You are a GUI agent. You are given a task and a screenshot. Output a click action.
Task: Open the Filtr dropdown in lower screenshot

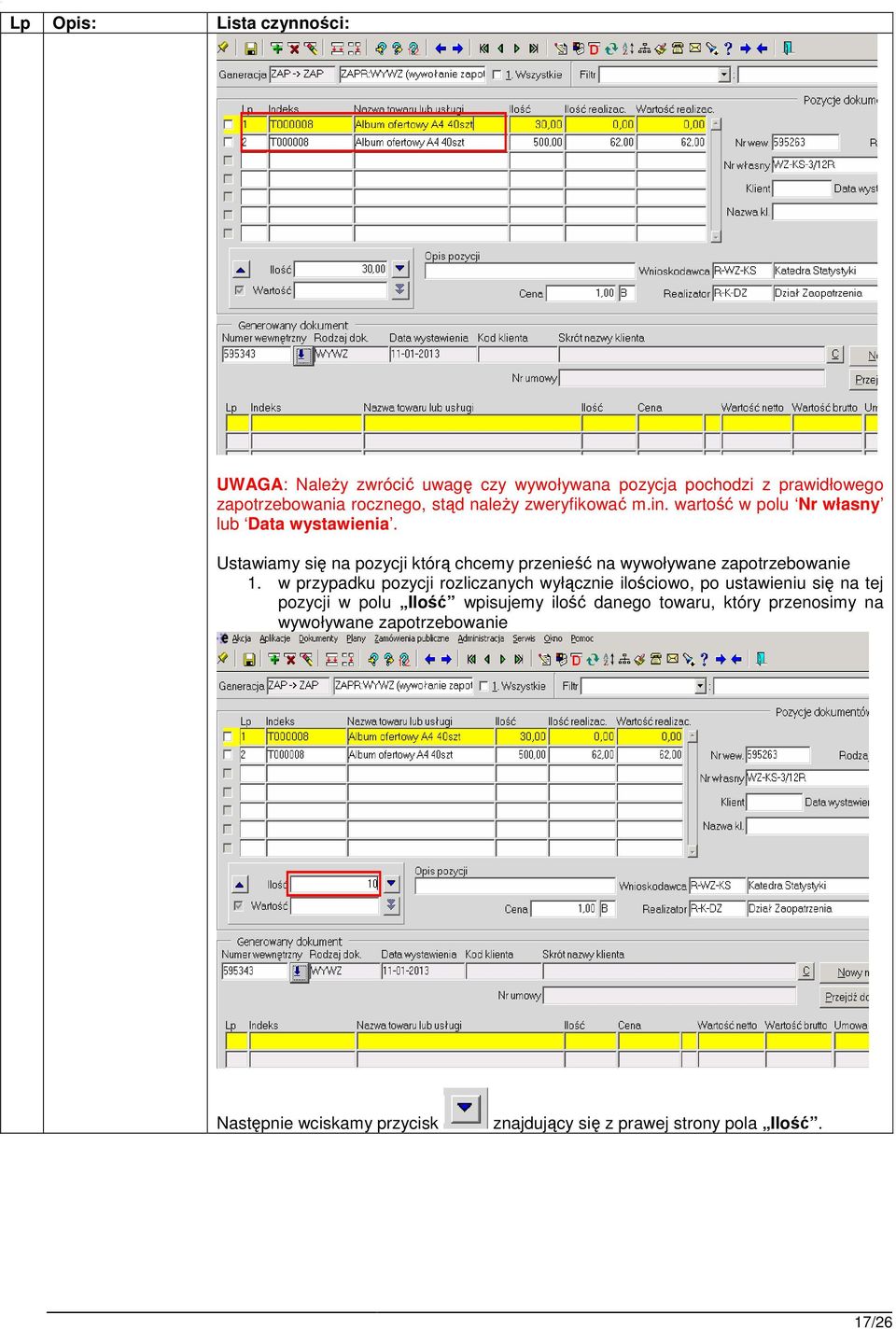pyautogui.click(x=700, y=686)
